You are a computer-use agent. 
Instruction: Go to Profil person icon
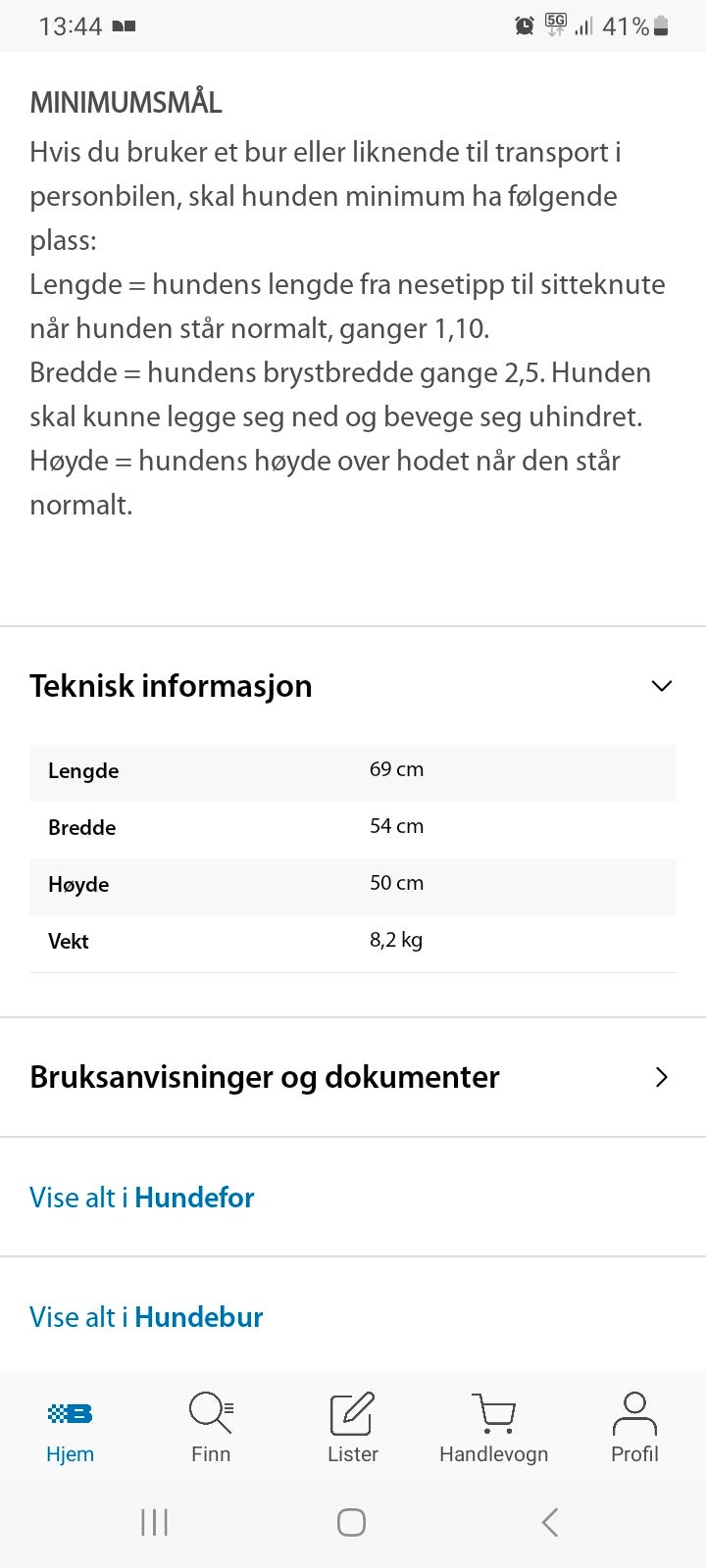pyautogui.click(x=634, y=1413)
